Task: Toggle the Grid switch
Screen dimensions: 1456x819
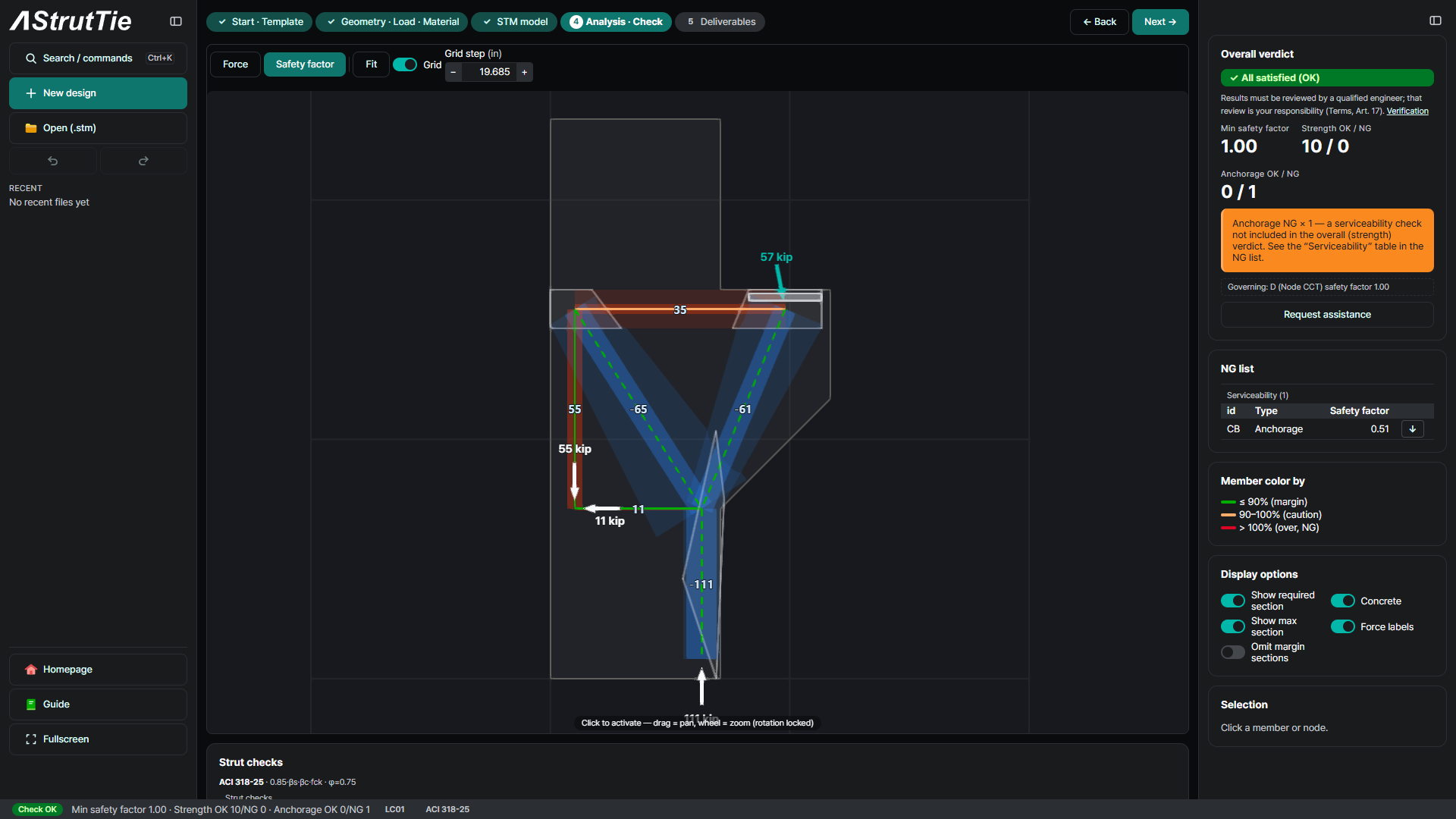Action: point(405,64)
